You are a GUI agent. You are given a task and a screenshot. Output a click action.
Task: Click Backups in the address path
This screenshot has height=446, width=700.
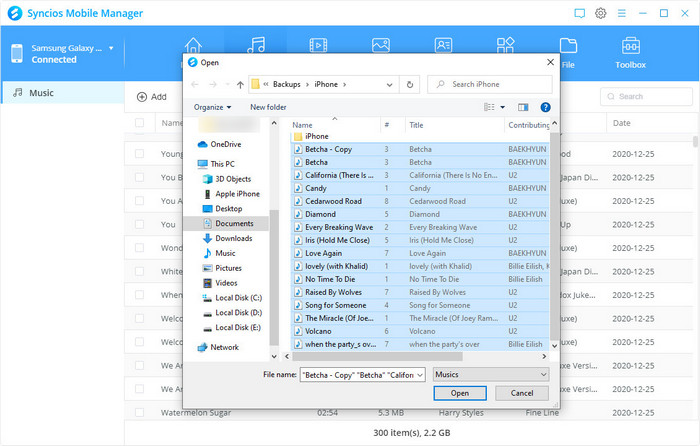point(287,84)
